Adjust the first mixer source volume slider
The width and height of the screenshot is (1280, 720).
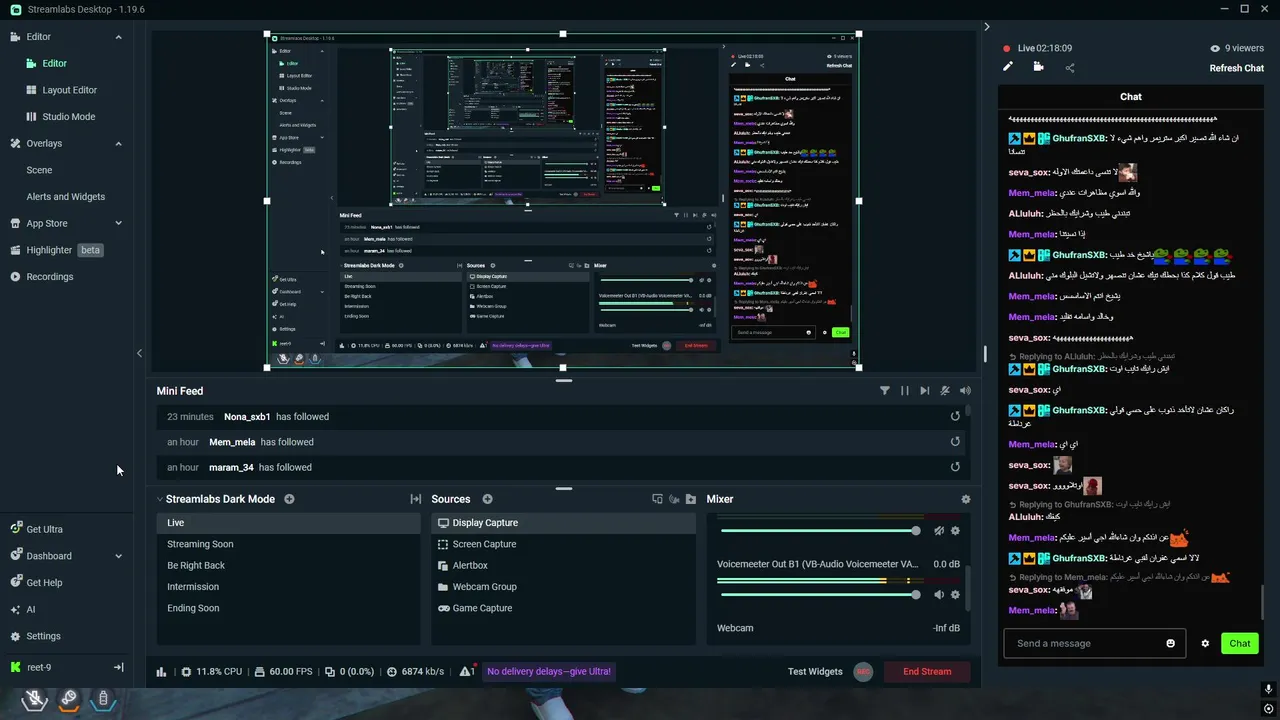[x=818, y=531]
